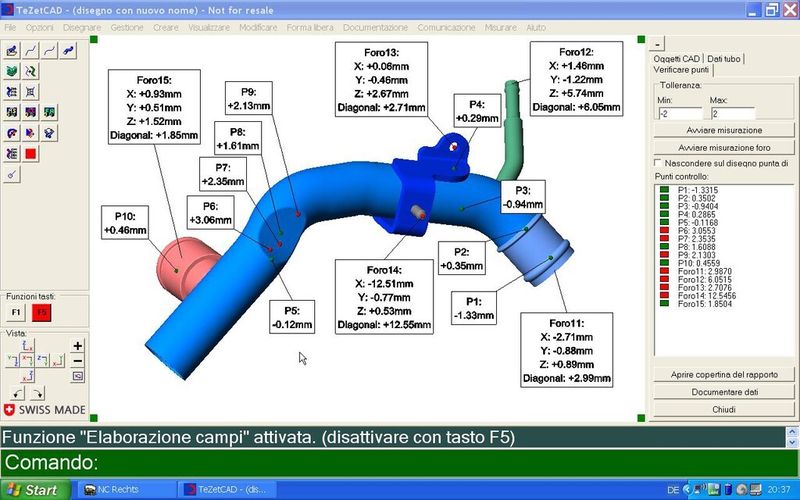Select the tube-with-pencil edit tool icon
This screenshot has width=800, height=500.
pyautogui.click(x=12, y=51)
